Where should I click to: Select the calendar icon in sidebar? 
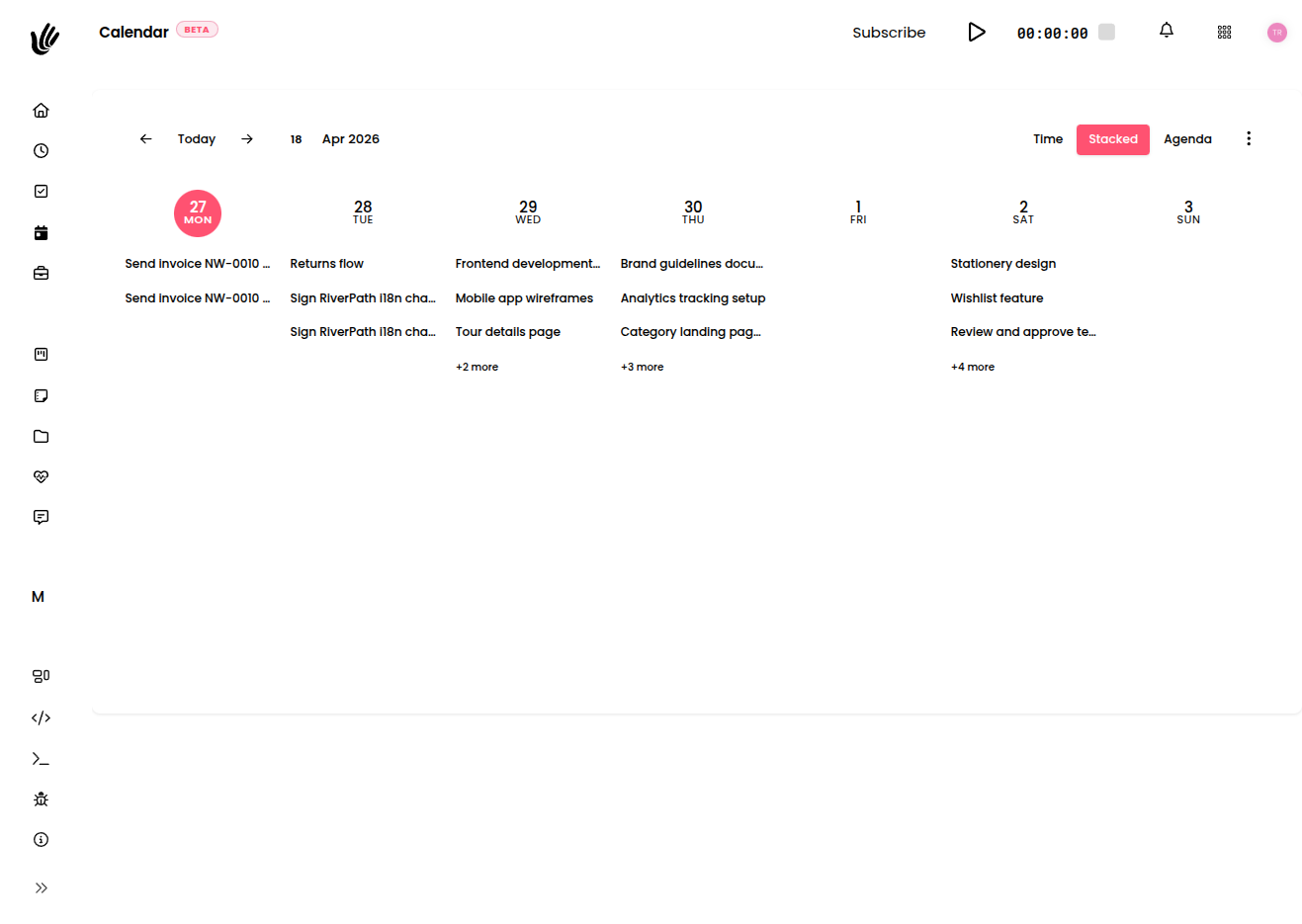[41, 233]
